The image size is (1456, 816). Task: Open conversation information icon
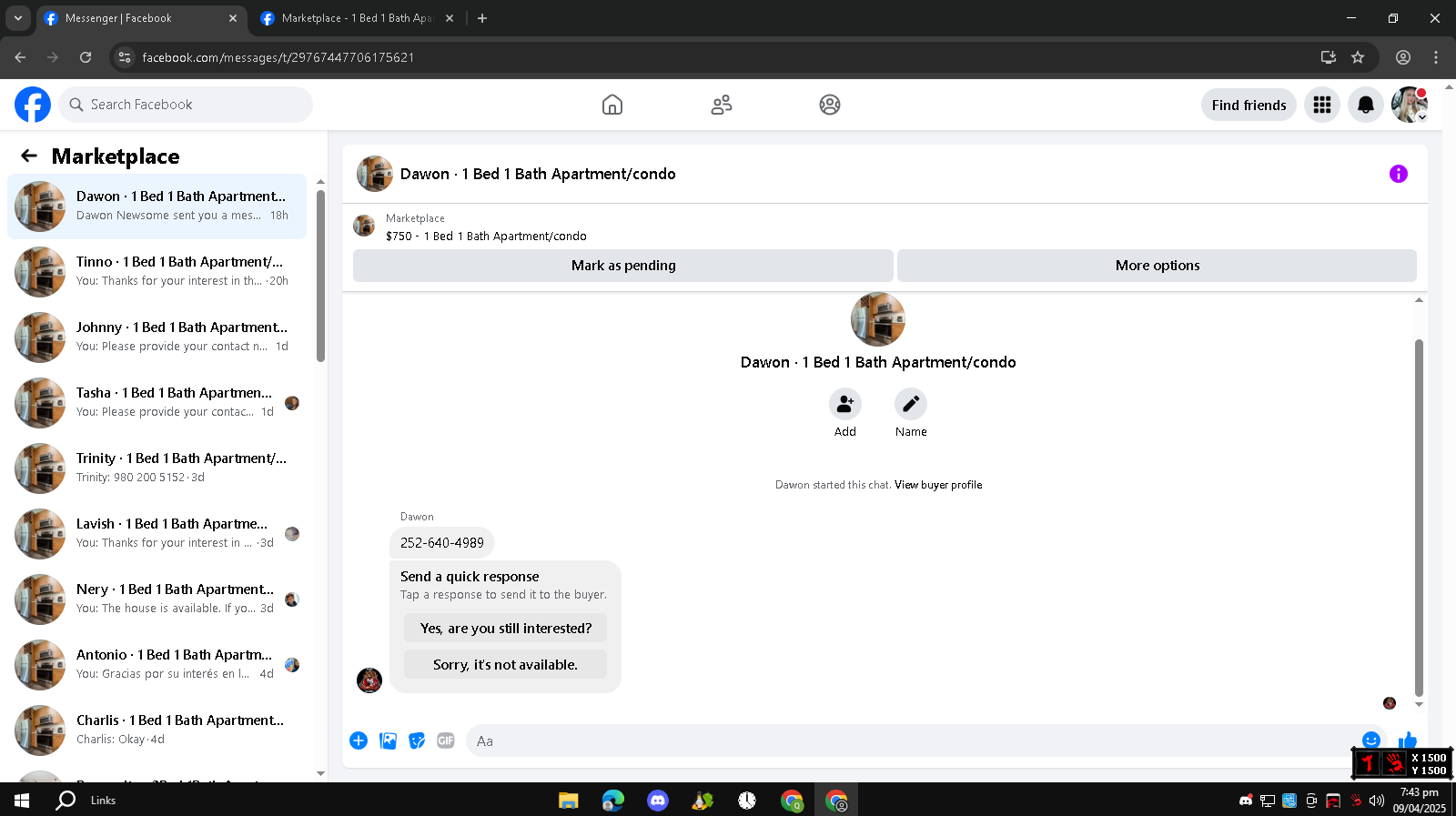tap(1399, 174)
